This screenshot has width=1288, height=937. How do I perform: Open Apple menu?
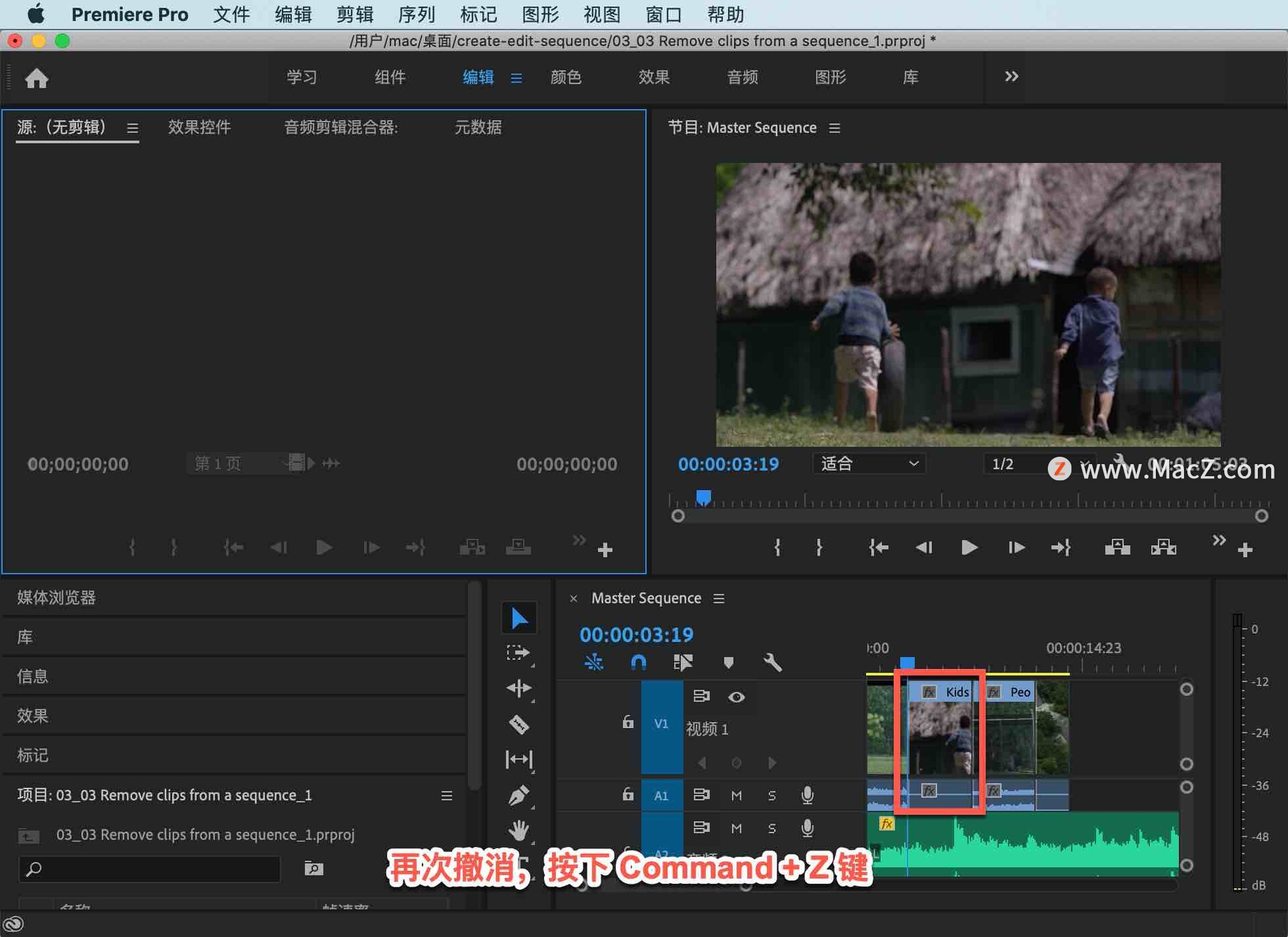pos(36,14)
